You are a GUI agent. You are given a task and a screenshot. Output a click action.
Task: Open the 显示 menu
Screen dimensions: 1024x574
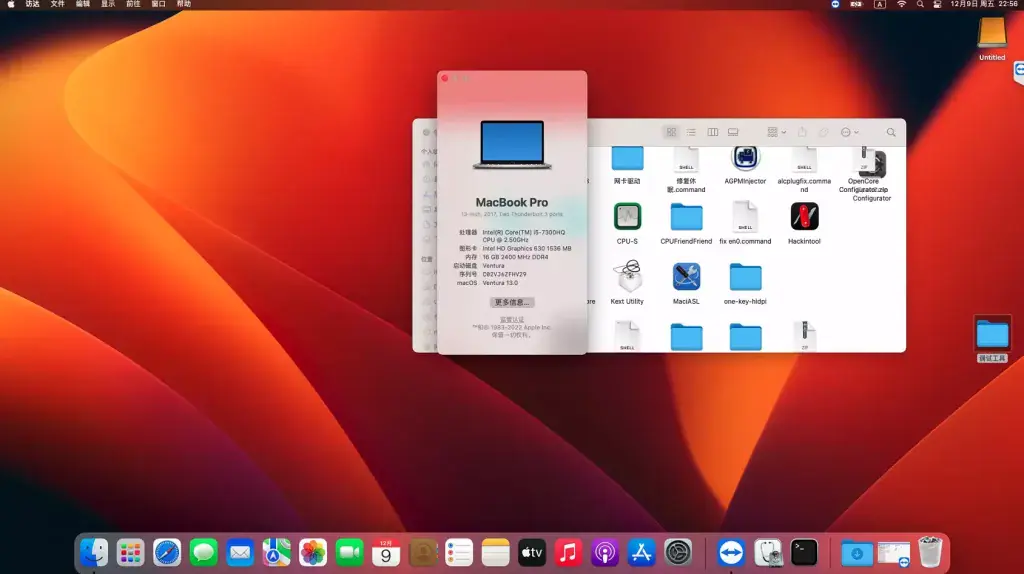pos(108,4)
